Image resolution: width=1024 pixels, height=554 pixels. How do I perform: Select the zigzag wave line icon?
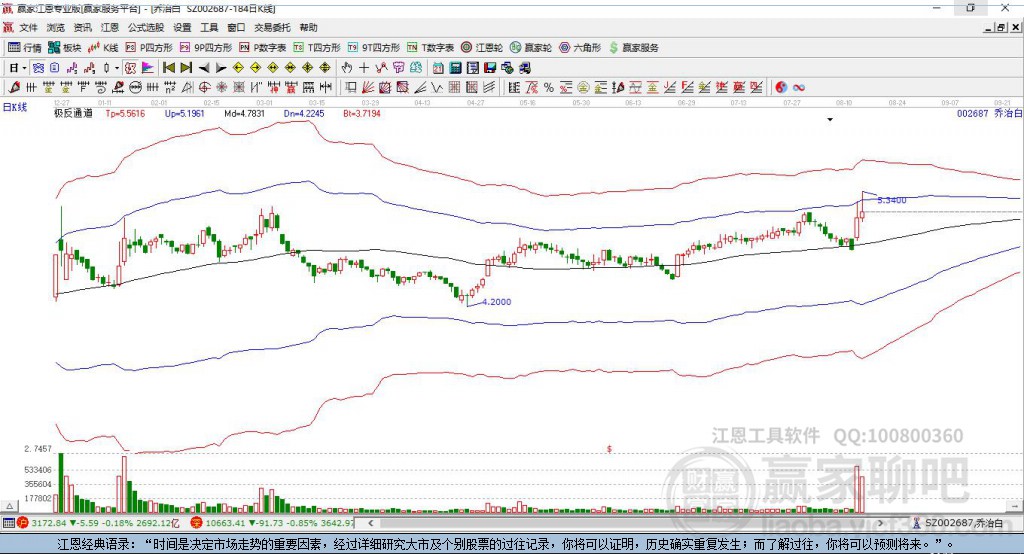point(436,88)
